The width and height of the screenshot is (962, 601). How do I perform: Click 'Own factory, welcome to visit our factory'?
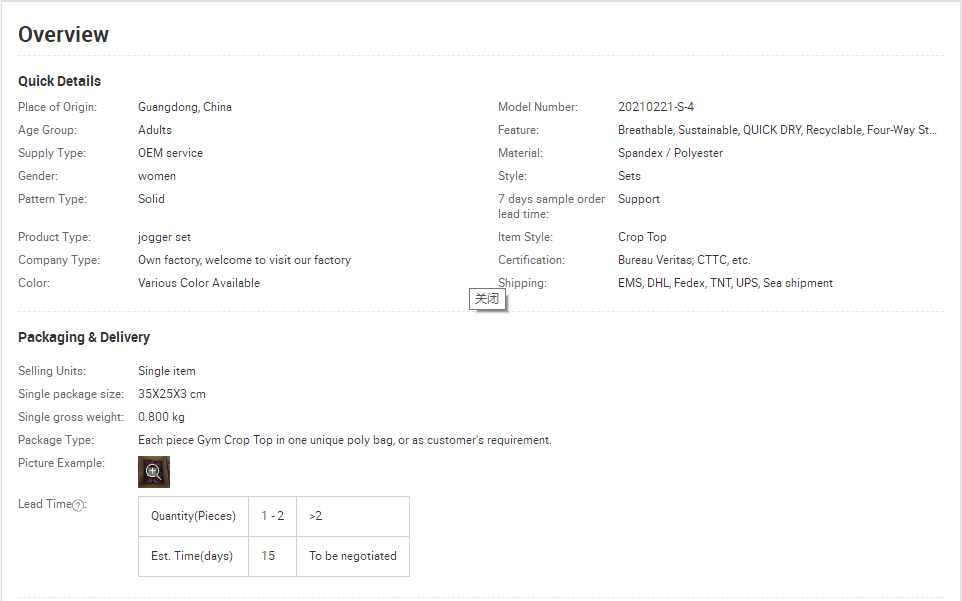point(244,260)
